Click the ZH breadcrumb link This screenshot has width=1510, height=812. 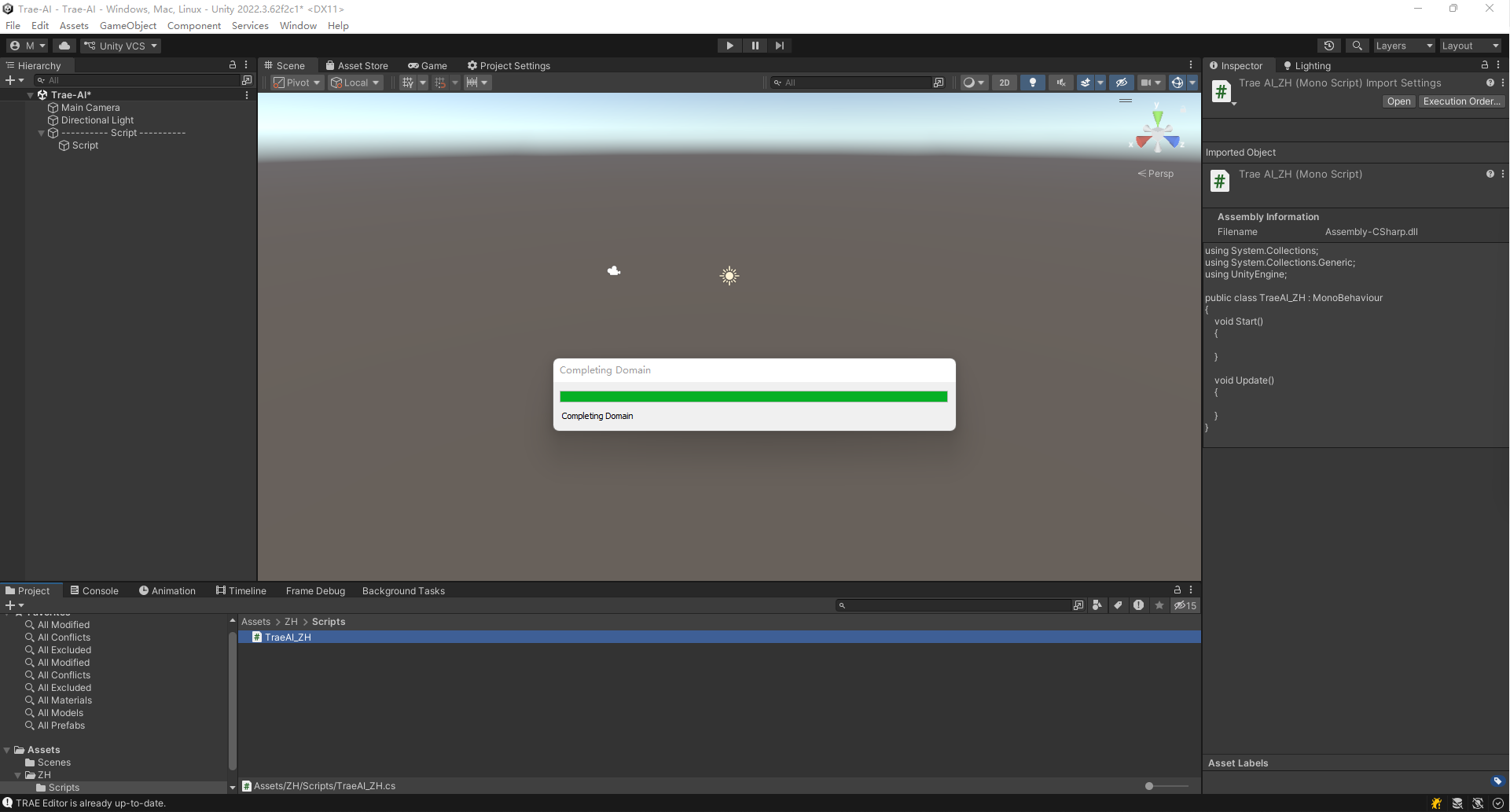[x=291, y=622]
